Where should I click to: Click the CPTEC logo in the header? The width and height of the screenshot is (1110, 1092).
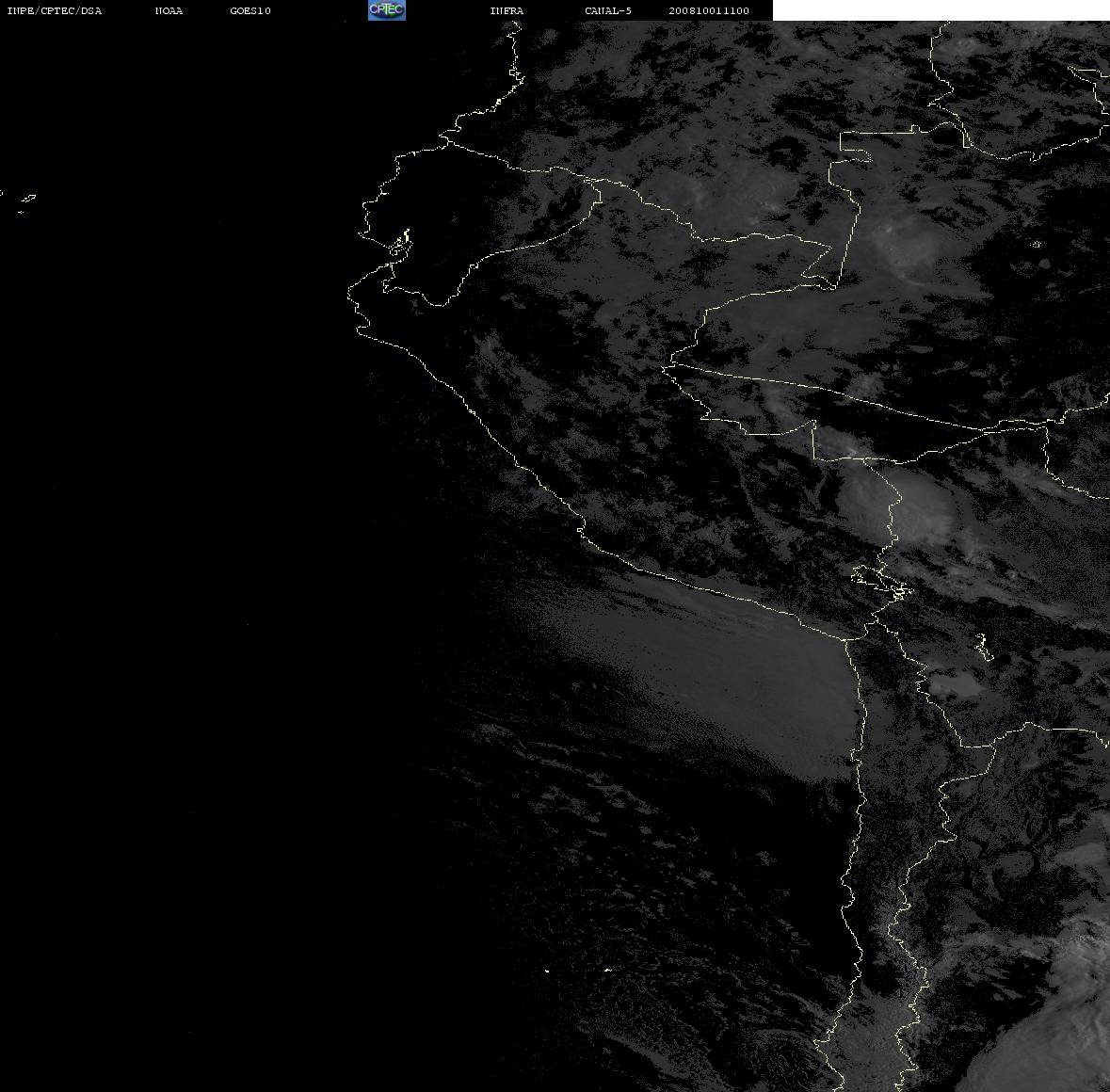point(387,10)
